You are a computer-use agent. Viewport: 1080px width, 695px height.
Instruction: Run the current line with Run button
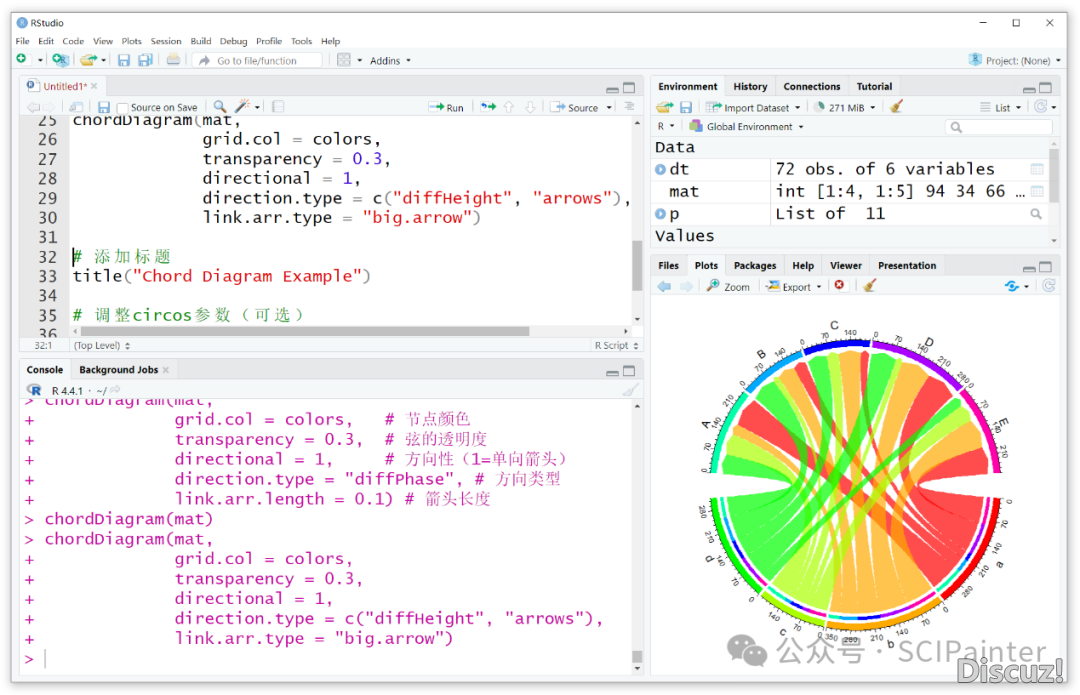pyautogui.click(x=446, y=107)
